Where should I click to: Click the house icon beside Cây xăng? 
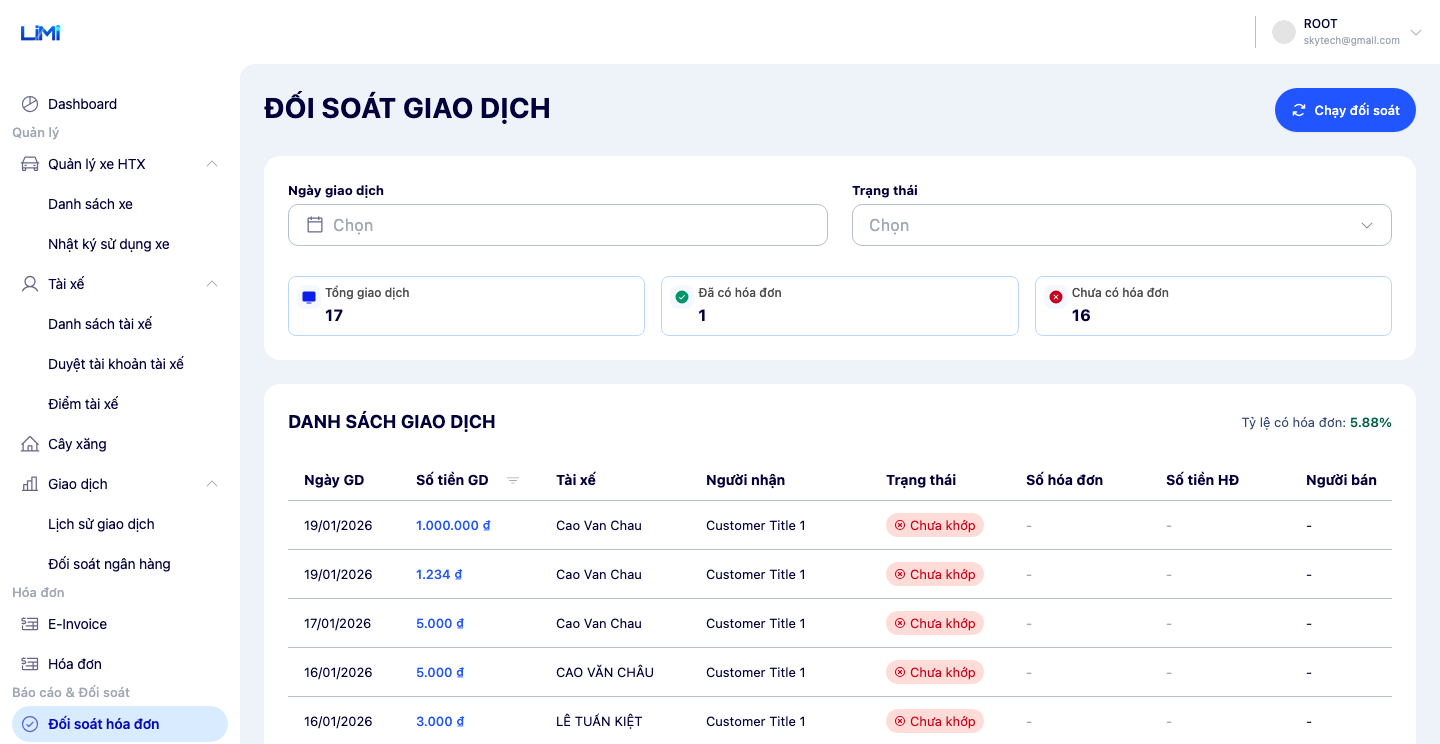(30, 444)
